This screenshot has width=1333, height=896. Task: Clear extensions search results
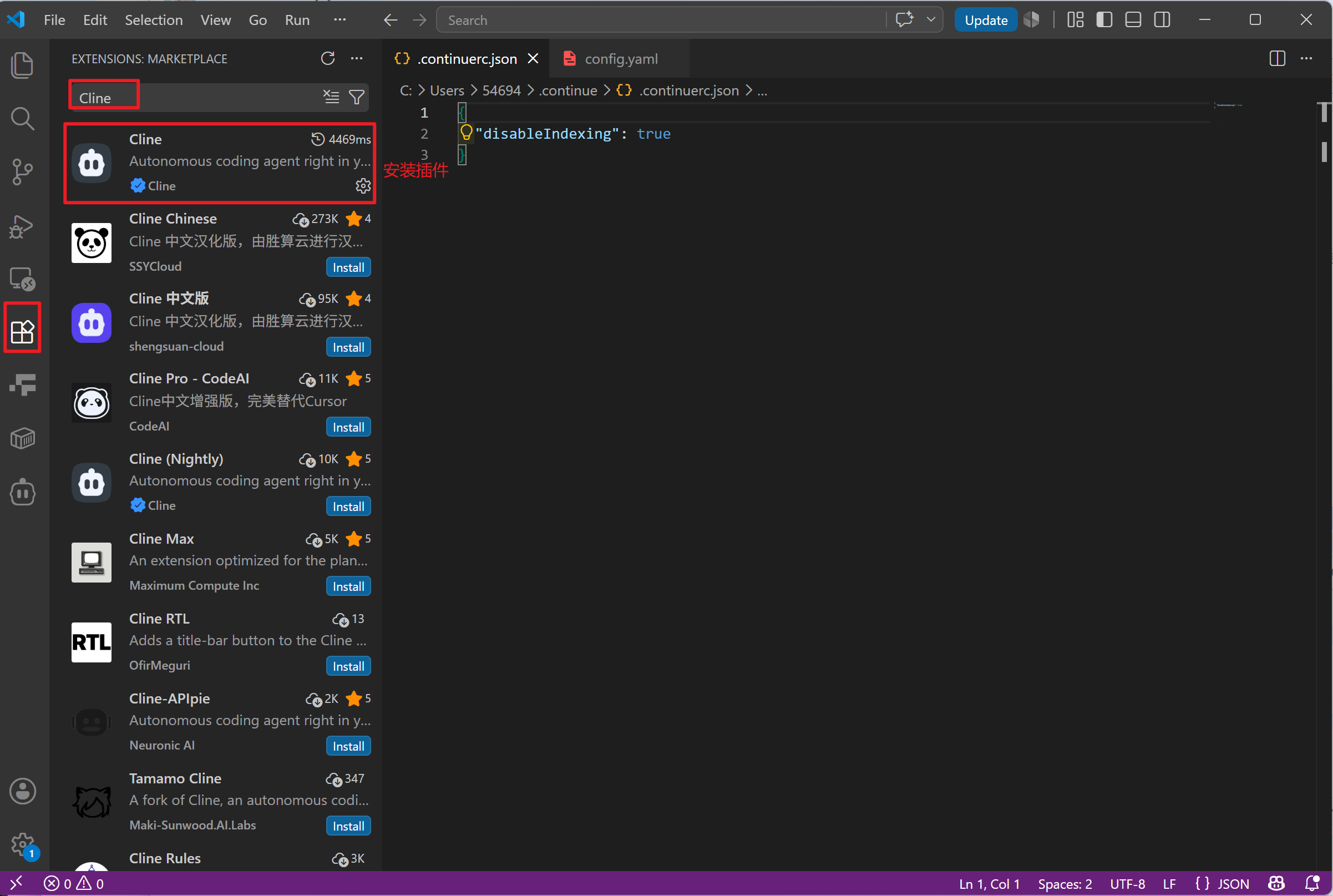pos(331,97)
